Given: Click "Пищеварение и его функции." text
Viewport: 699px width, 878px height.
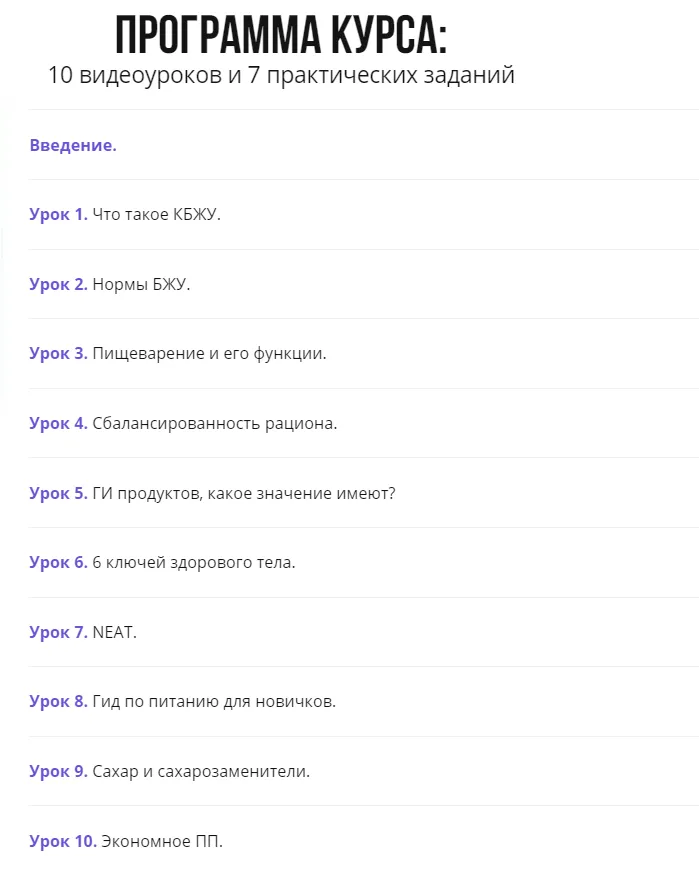Looking at the screenshot, I should click(209, 353).
